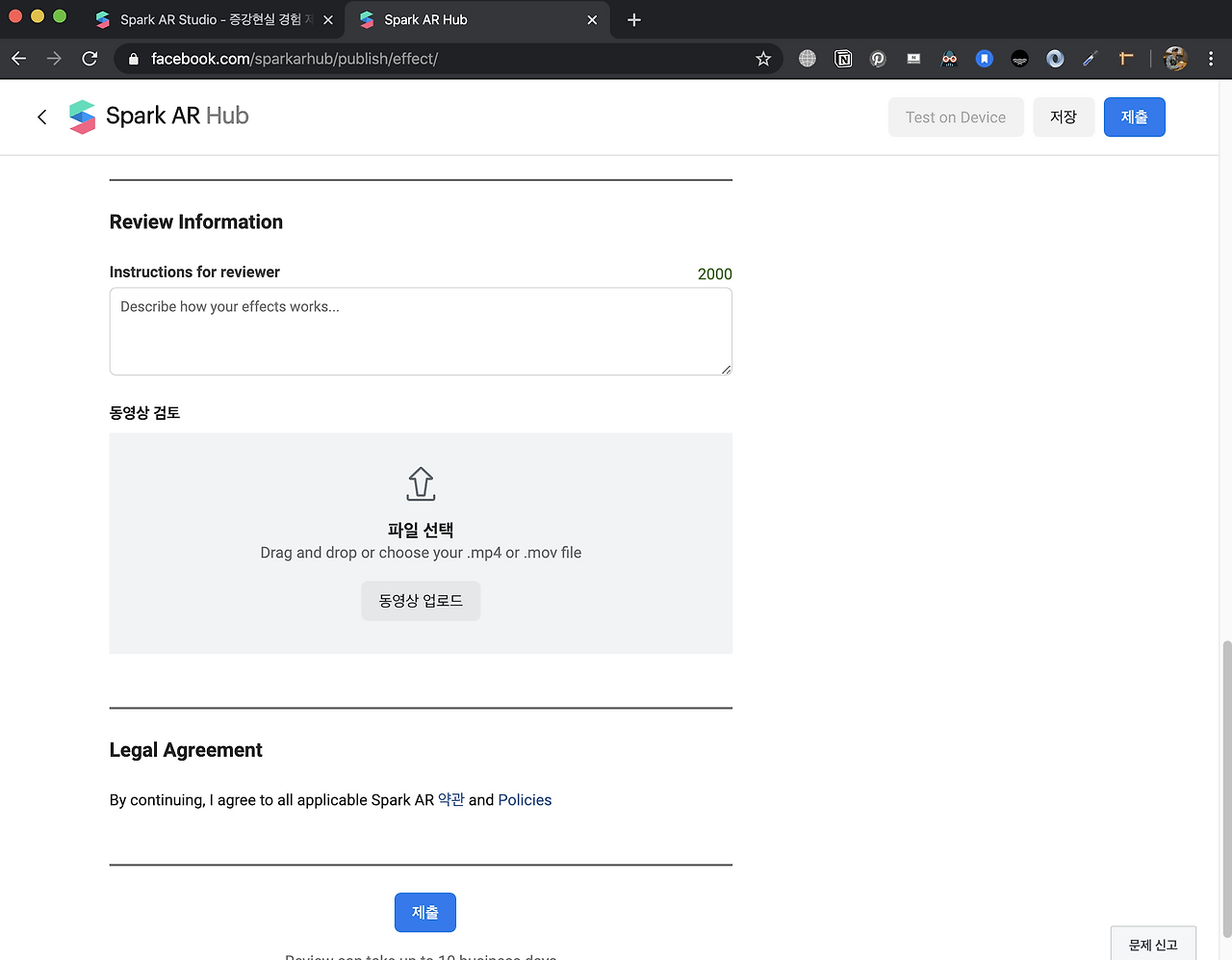
Task: Click the pen extension icon
Action: pyautogui.click(x=1090, y=59)
